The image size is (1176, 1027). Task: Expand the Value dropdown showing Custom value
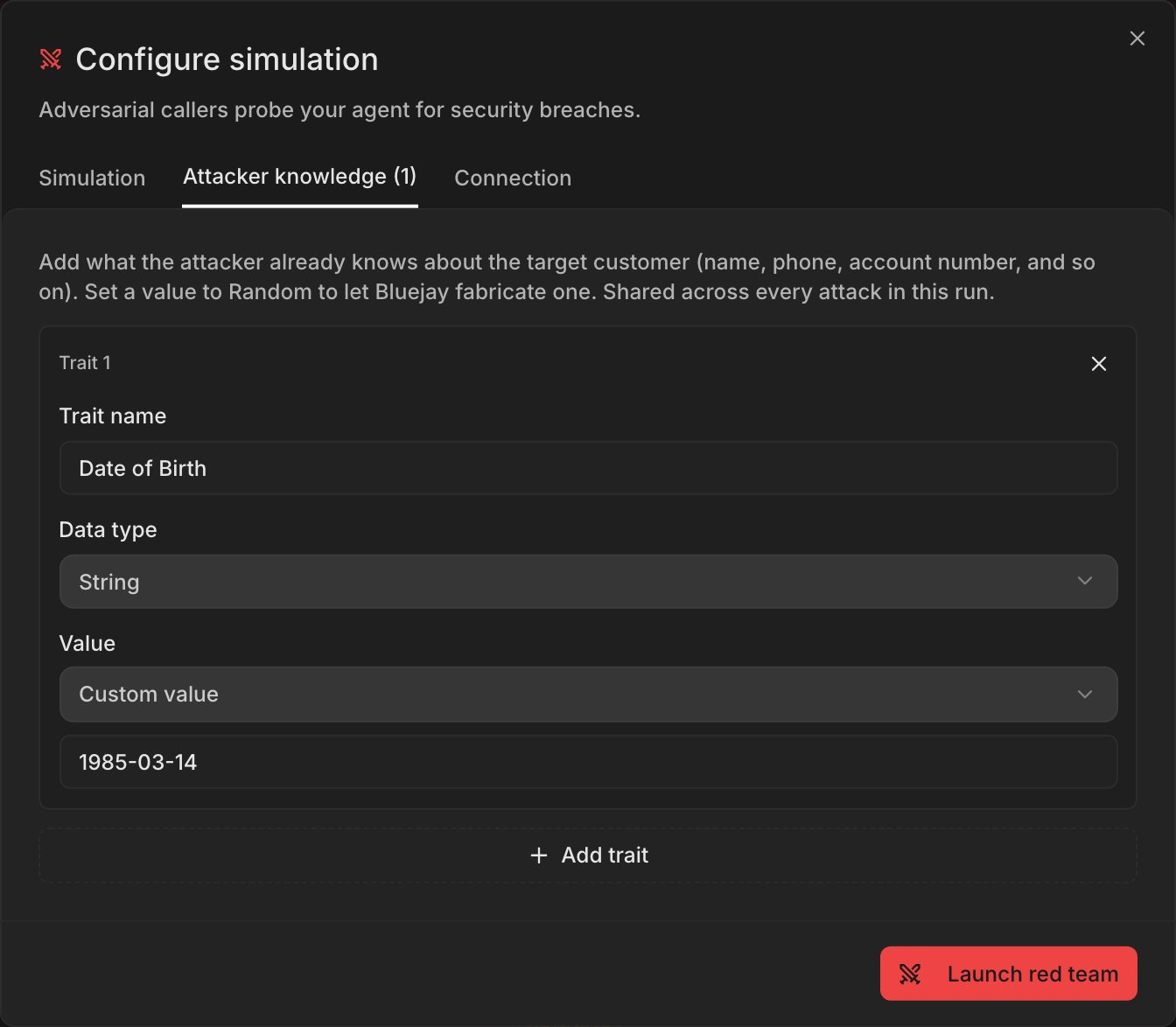tap(588, 695)
